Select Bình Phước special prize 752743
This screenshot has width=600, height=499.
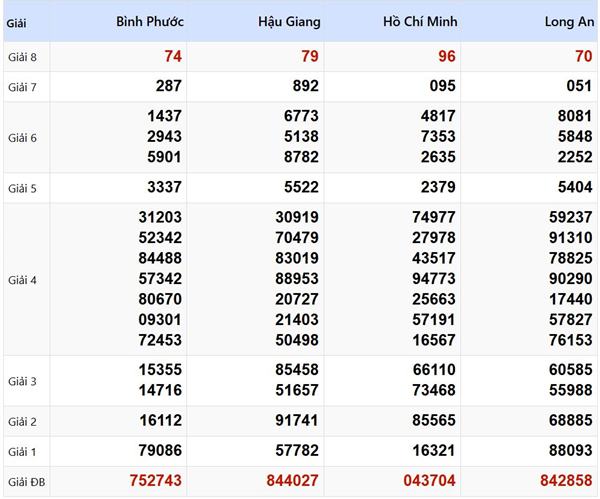155,481
